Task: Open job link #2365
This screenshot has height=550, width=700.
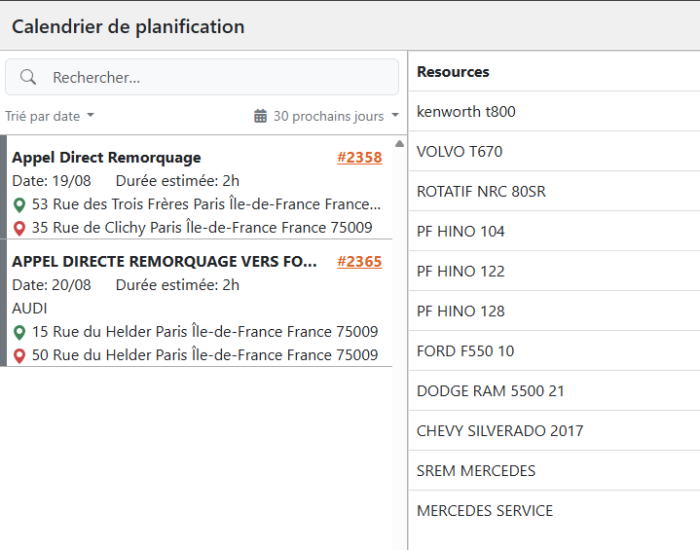Action: [x=359, y=262]
